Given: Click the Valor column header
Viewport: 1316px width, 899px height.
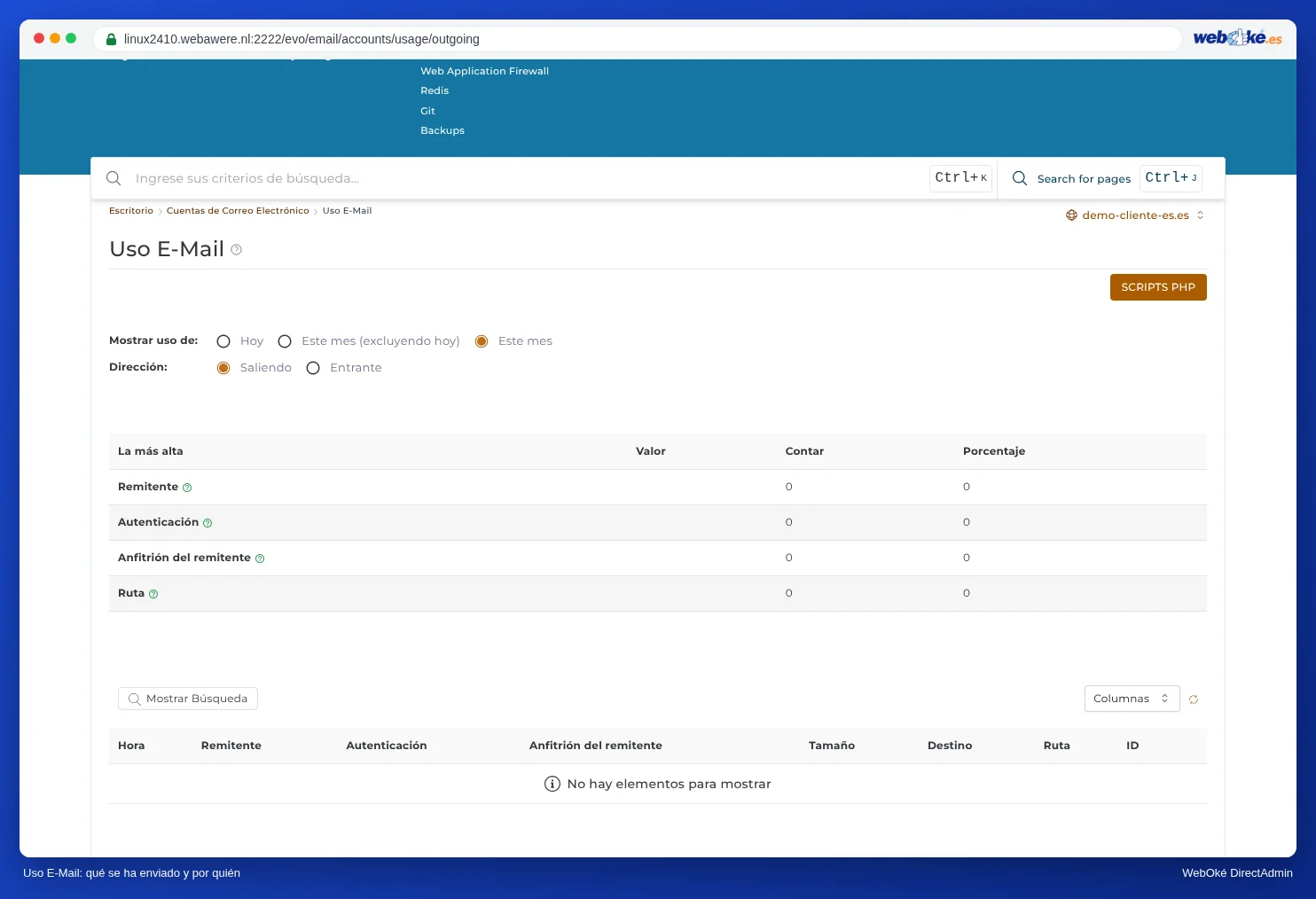Looking at the screenshot, I should pos(651,451).
